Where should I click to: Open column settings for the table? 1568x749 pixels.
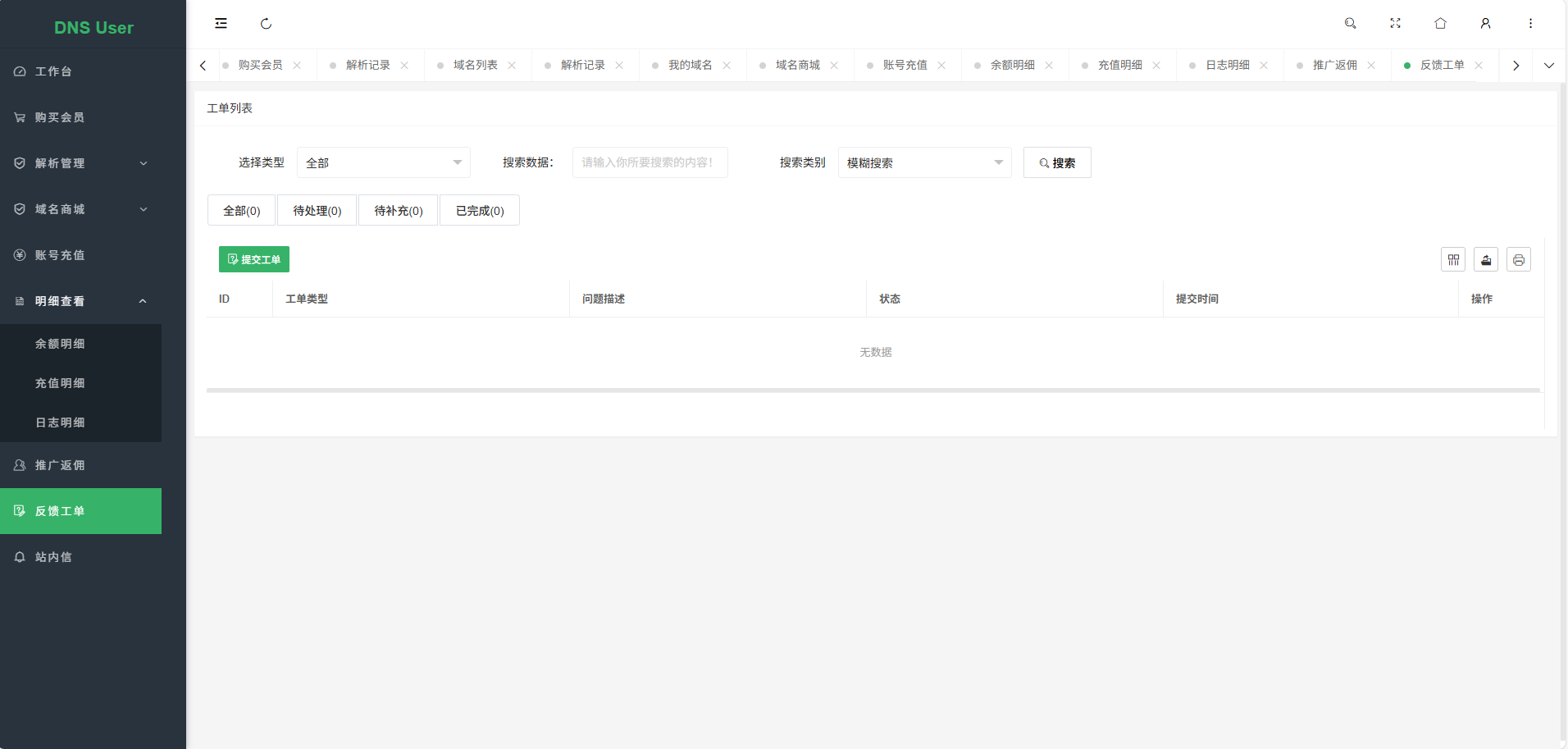tap(1453, 259)
